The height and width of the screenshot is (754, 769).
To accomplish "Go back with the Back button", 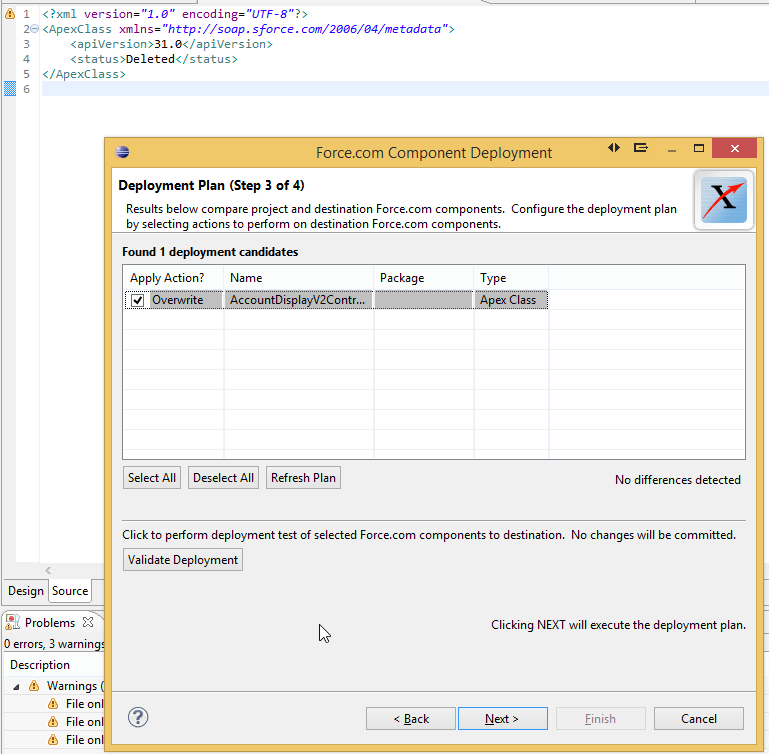I will 411,719.
